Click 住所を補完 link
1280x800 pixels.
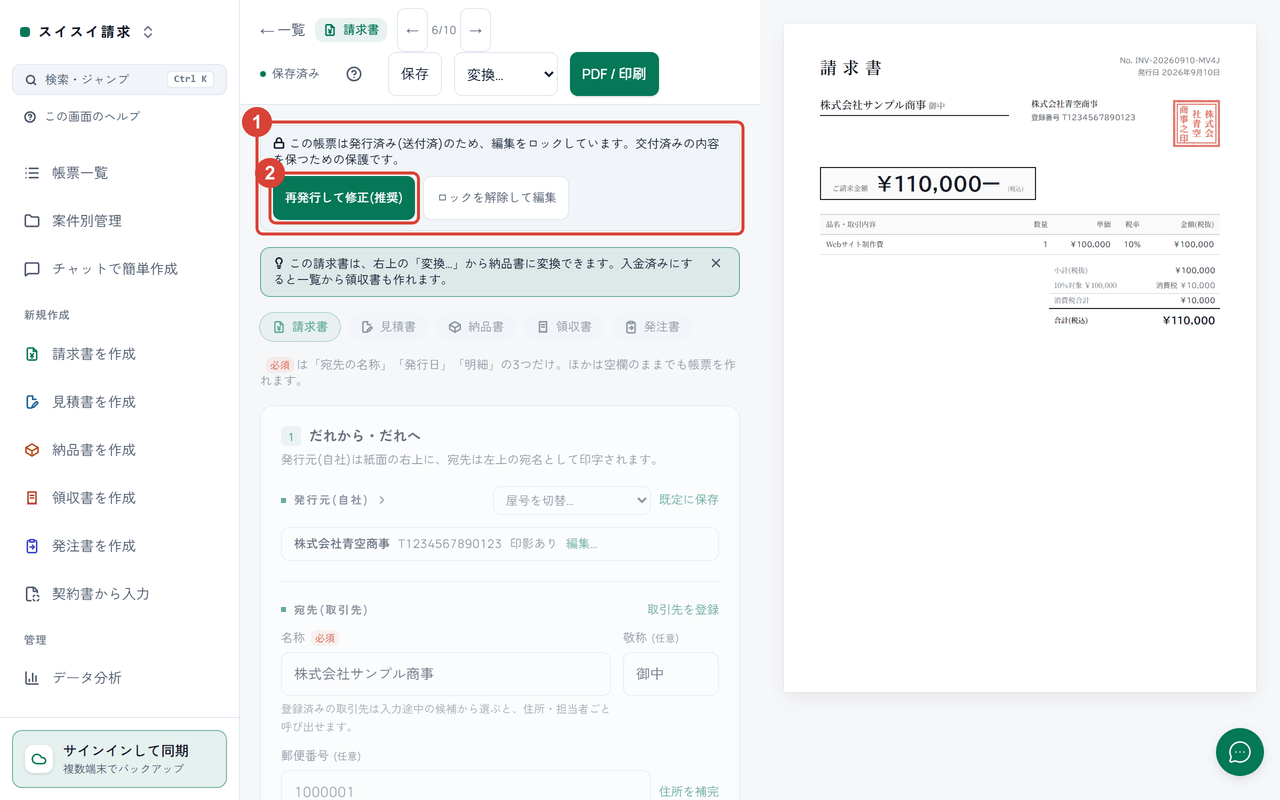coord(689,792)
